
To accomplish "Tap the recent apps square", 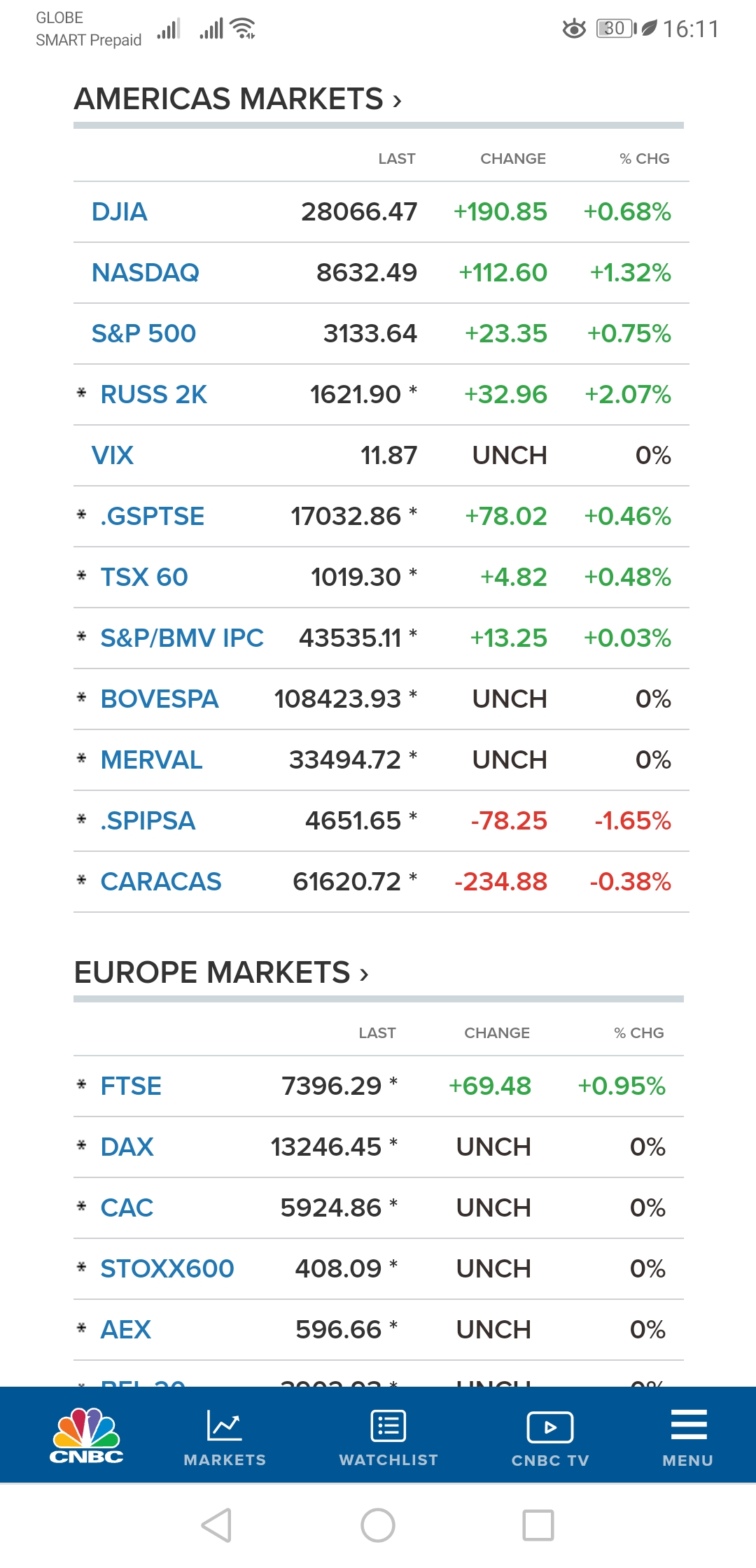I will point(538,1525).
